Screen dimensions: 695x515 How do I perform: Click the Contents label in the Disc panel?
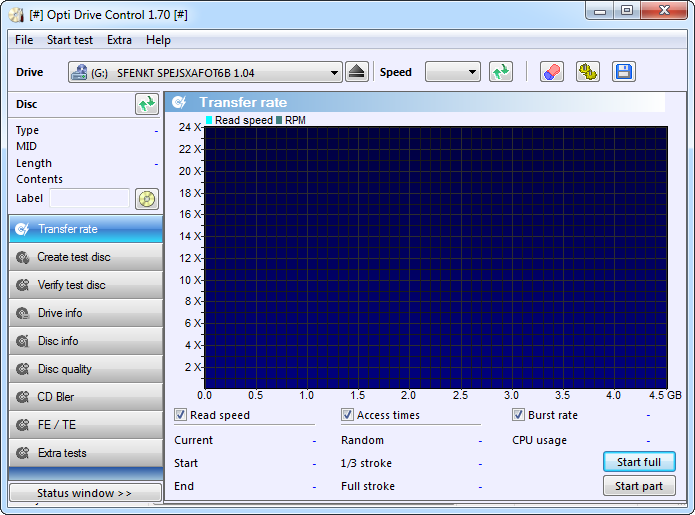(39, 179)
